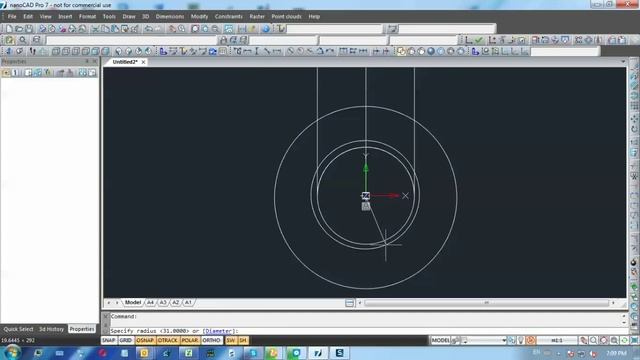Screen dimensions: 640x360
Task: Toggle POLAR tracking off
Action: 189,340
